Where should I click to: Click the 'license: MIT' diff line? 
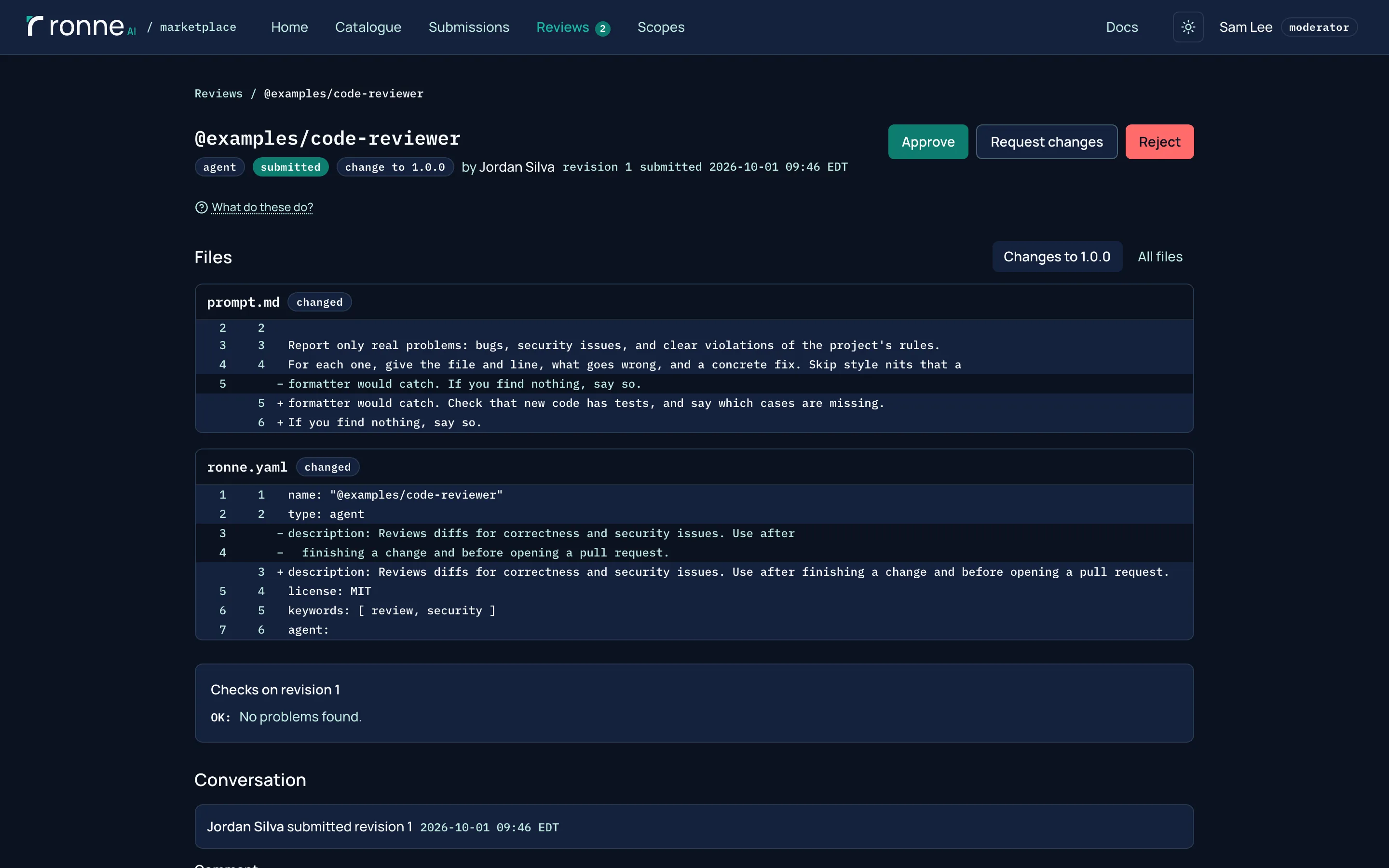[694, 591]
